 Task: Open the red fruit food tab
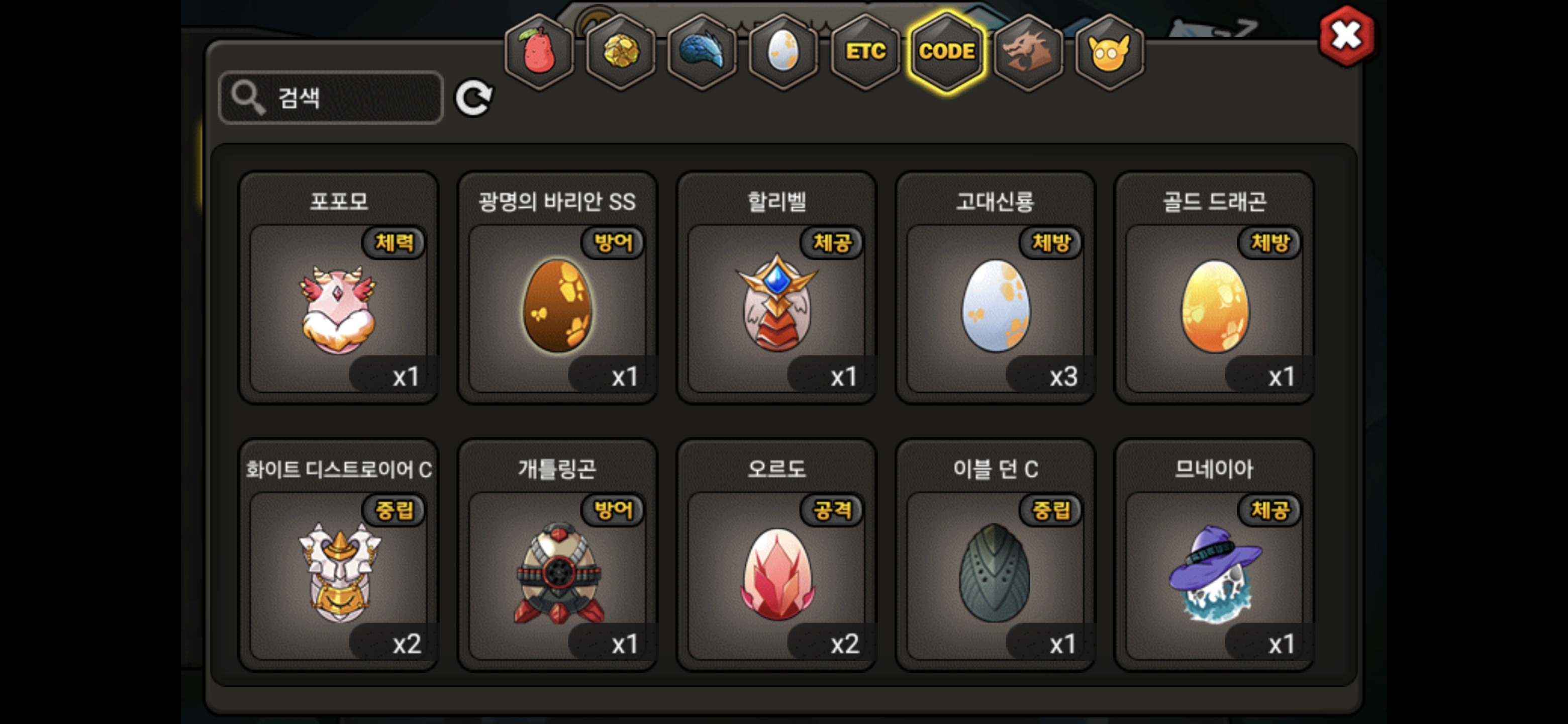[539, 52]
